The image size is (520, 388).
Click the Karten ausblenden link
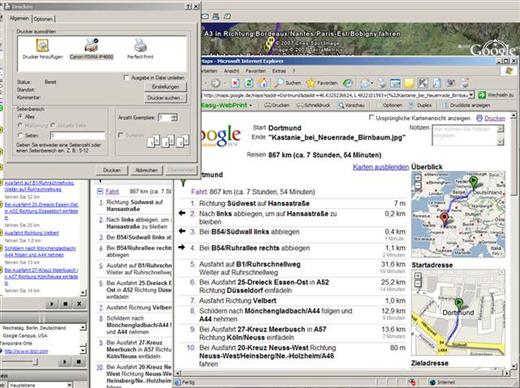[381, 167]
